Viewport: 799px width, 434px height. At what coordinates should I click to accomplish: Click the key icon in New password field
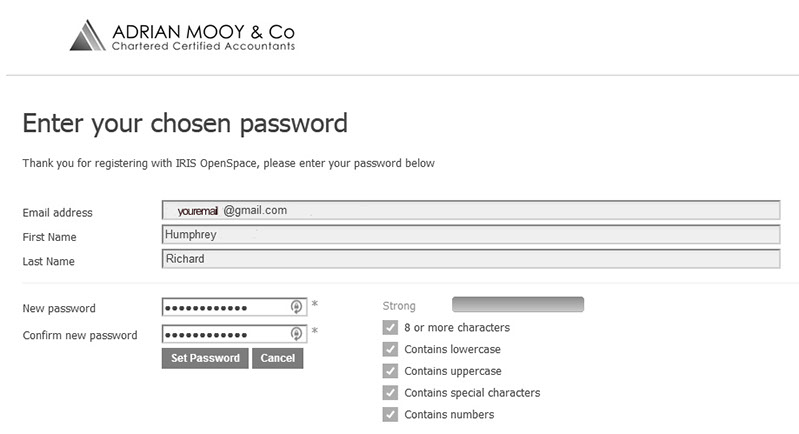pos(296,306)
